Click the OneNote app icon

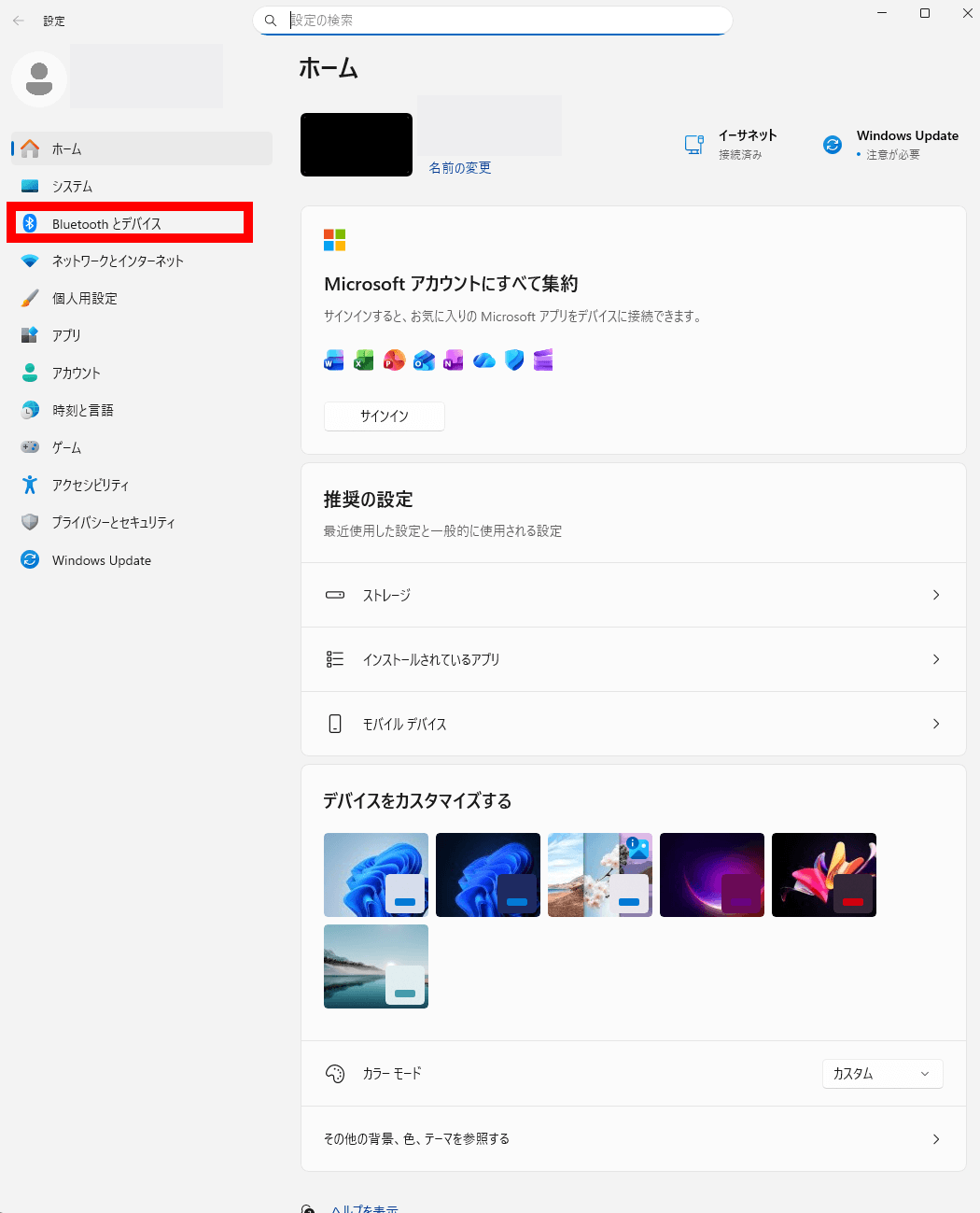pos(454,360)
